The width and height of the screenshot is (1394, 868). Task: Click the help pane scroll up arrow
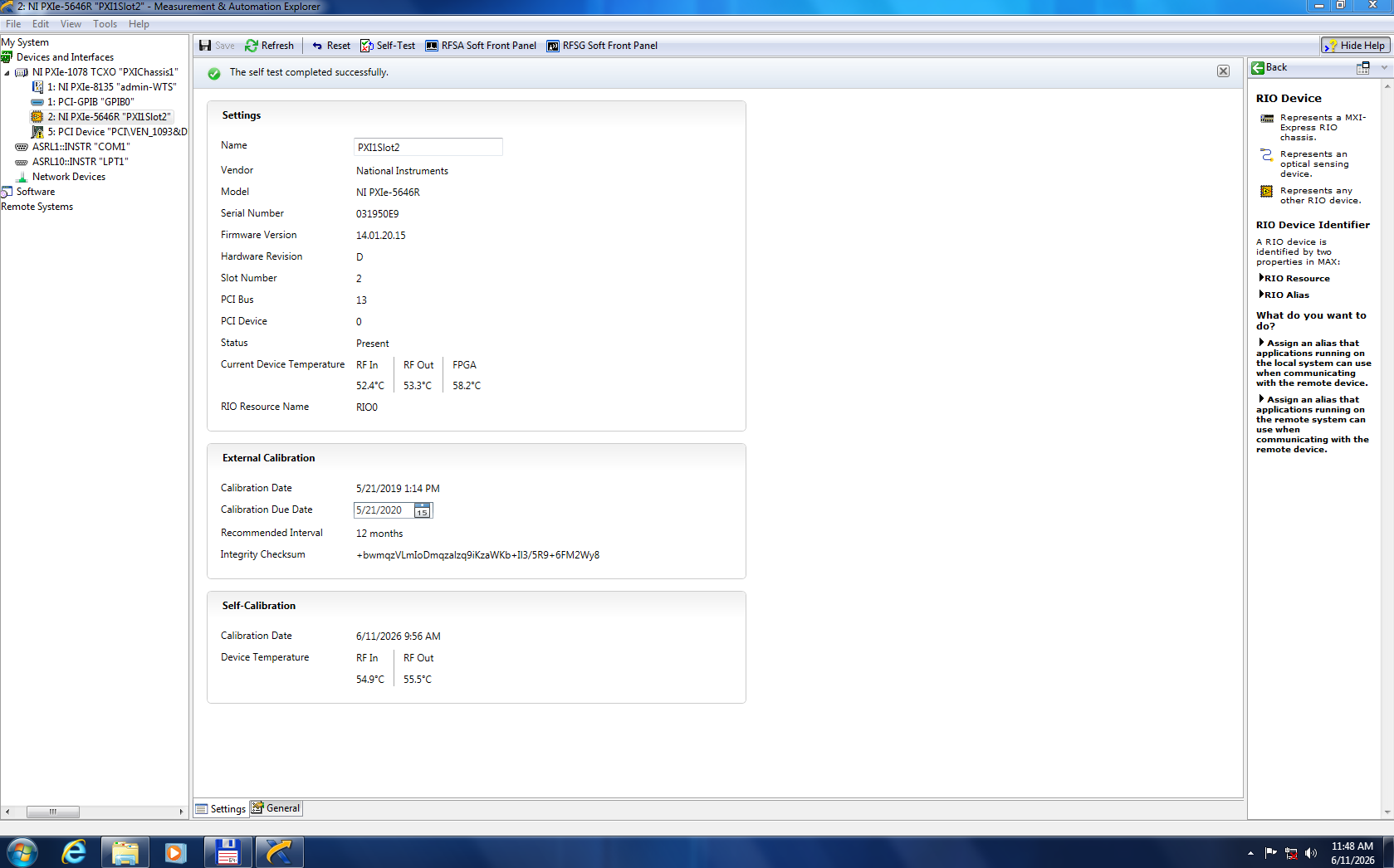pos(1387,85)
